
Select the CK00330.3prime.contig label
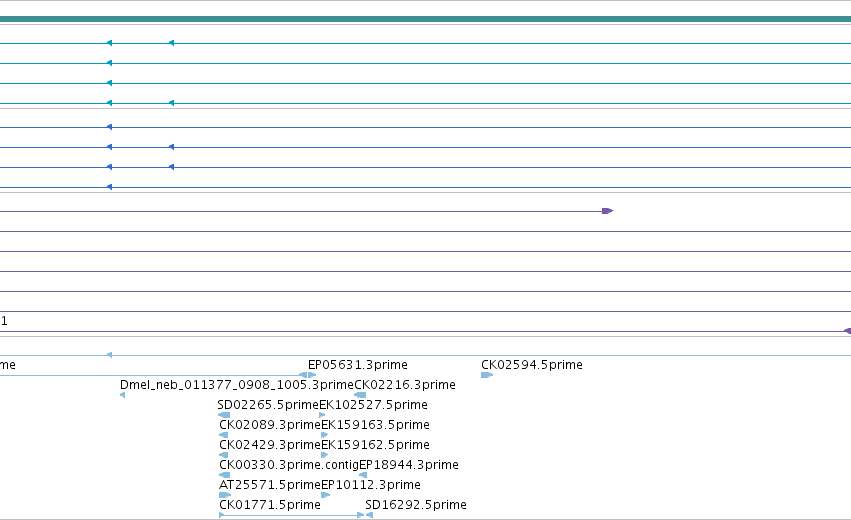click(x=289, y=465)
